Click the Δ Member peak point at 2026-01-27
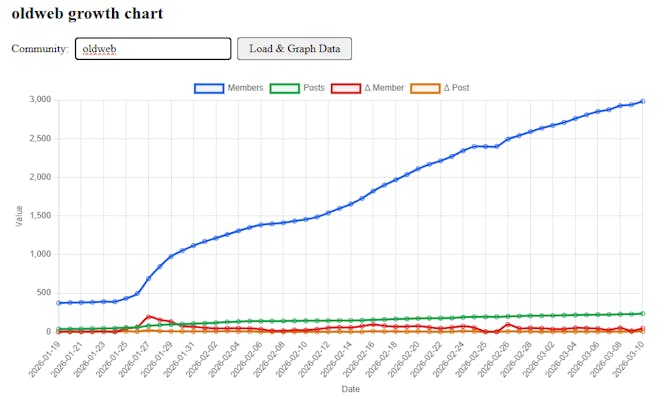667x405 pixels. (x=149, y=317)
